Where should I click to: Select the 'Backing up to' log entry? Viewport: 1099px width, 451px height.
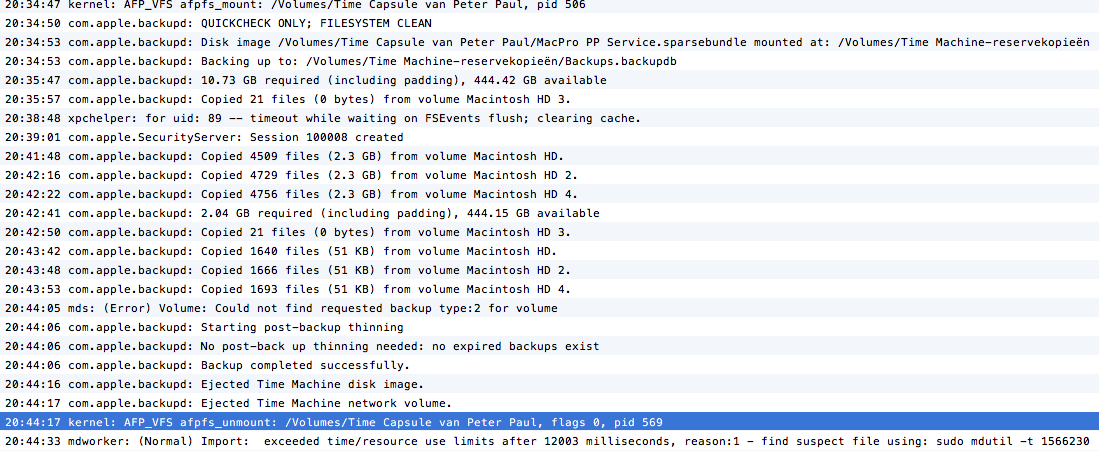click(550, 61)
